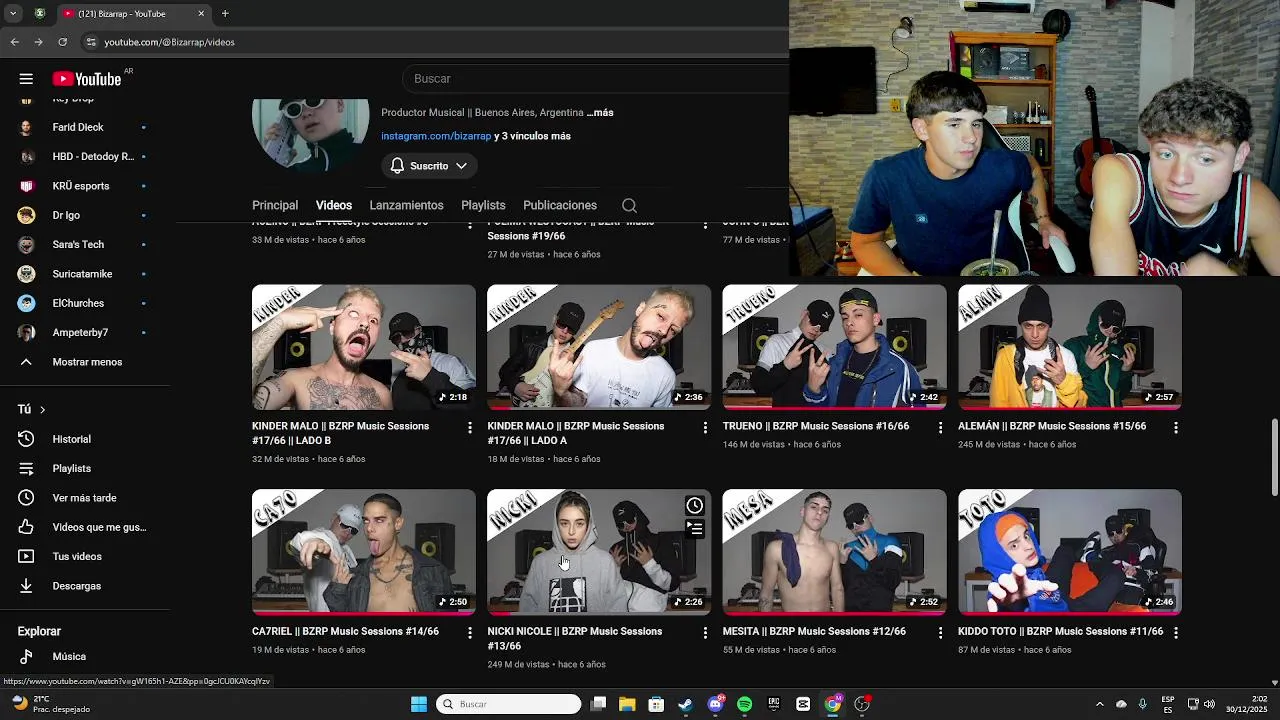The height and width of the screenshot is (720, 1280).
Task: Open the MESITA Music Sessions #12 thumbnail
Action: (x=834, y=552)
